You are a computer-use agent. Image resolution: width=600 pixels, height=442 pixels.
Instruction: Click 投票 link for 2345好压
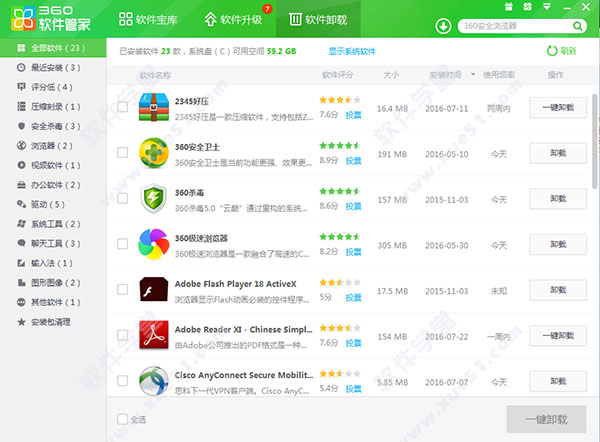(x=353, y=115)
